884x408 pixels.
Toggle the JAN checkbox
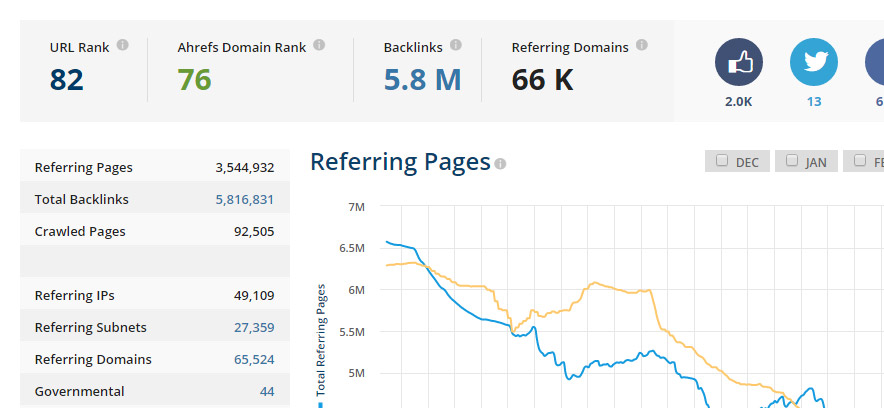(792, 161)
